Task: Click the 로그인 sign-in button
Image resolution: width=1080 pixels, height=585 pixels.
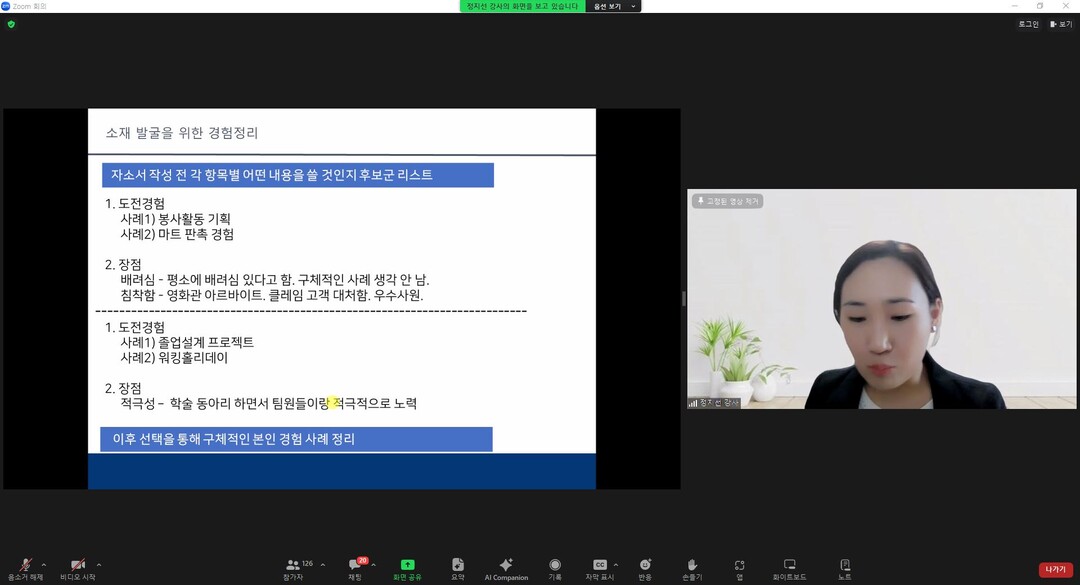Action: 1028,24
